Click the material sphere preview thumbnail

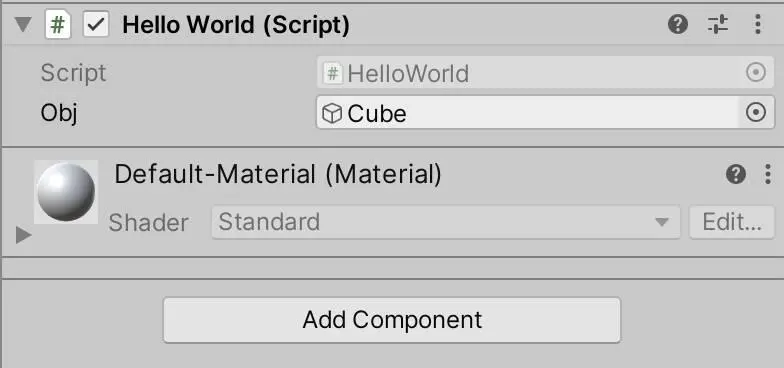66,192
